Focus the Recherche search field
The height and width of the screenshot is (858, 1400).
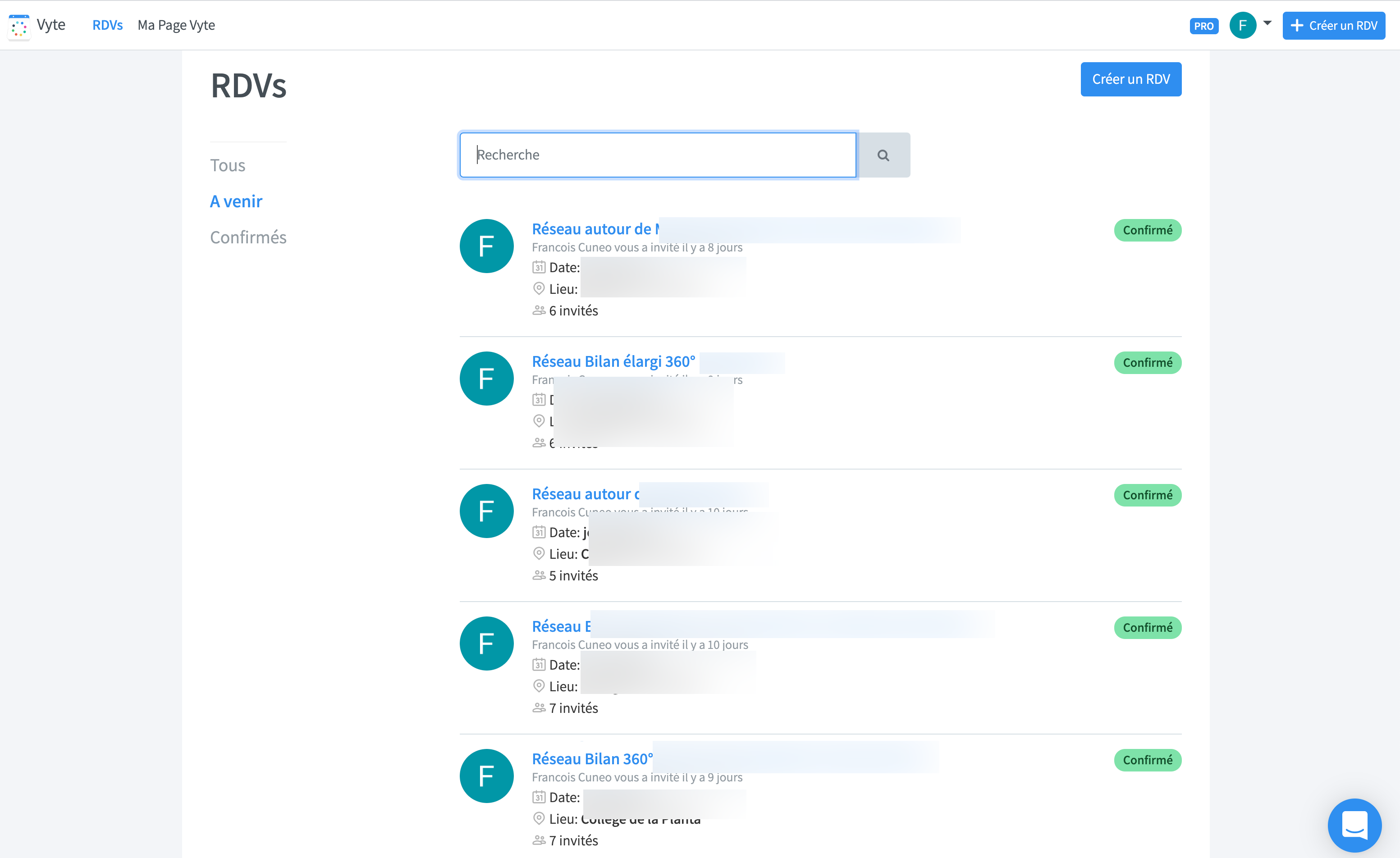click(x=657, y=155)
